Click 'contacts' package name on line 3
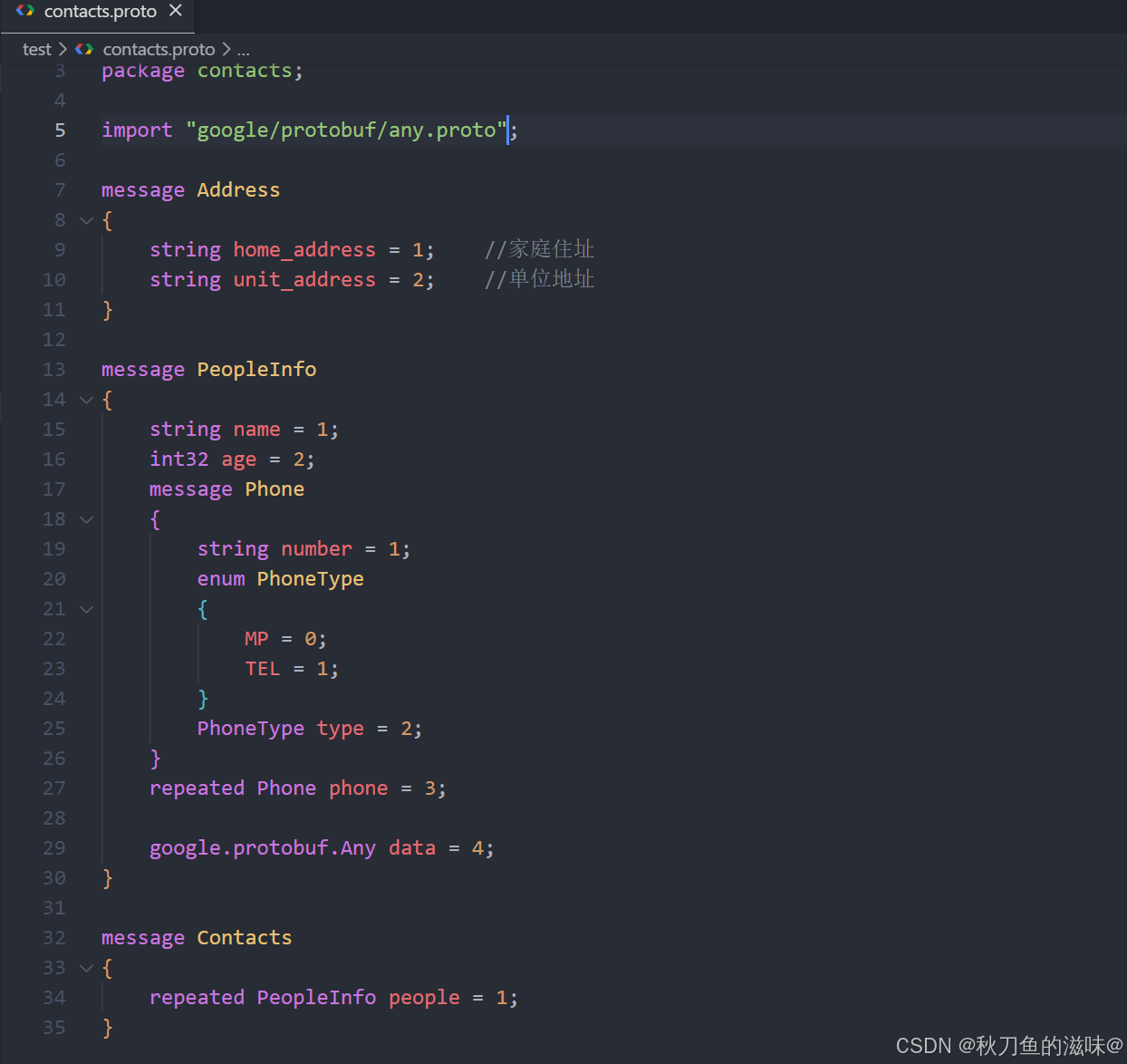Viewport: 1127px width, 1064px height. point(245,71)
